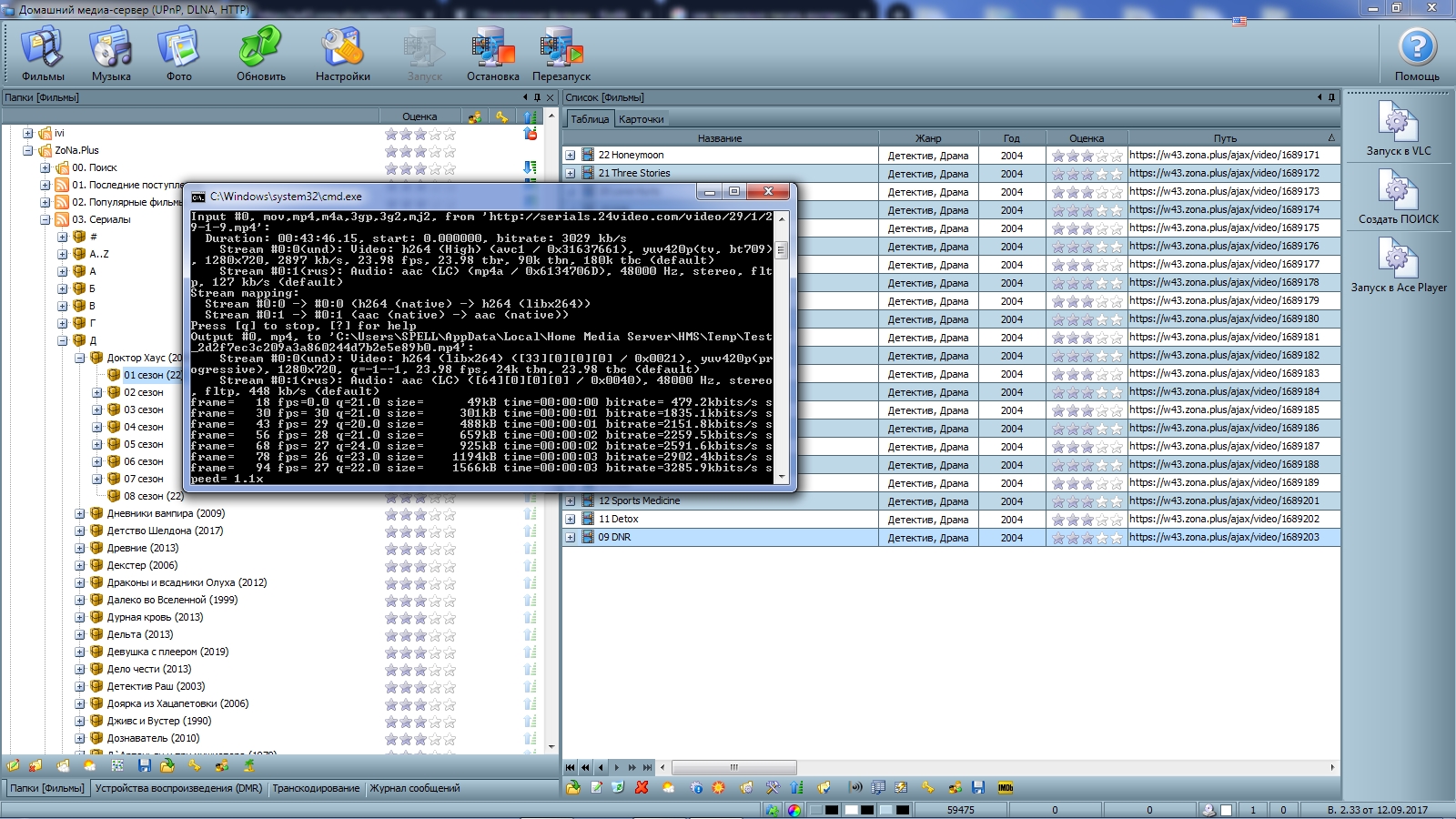Collapse the 03. Сериалы node

pos(45,220)
